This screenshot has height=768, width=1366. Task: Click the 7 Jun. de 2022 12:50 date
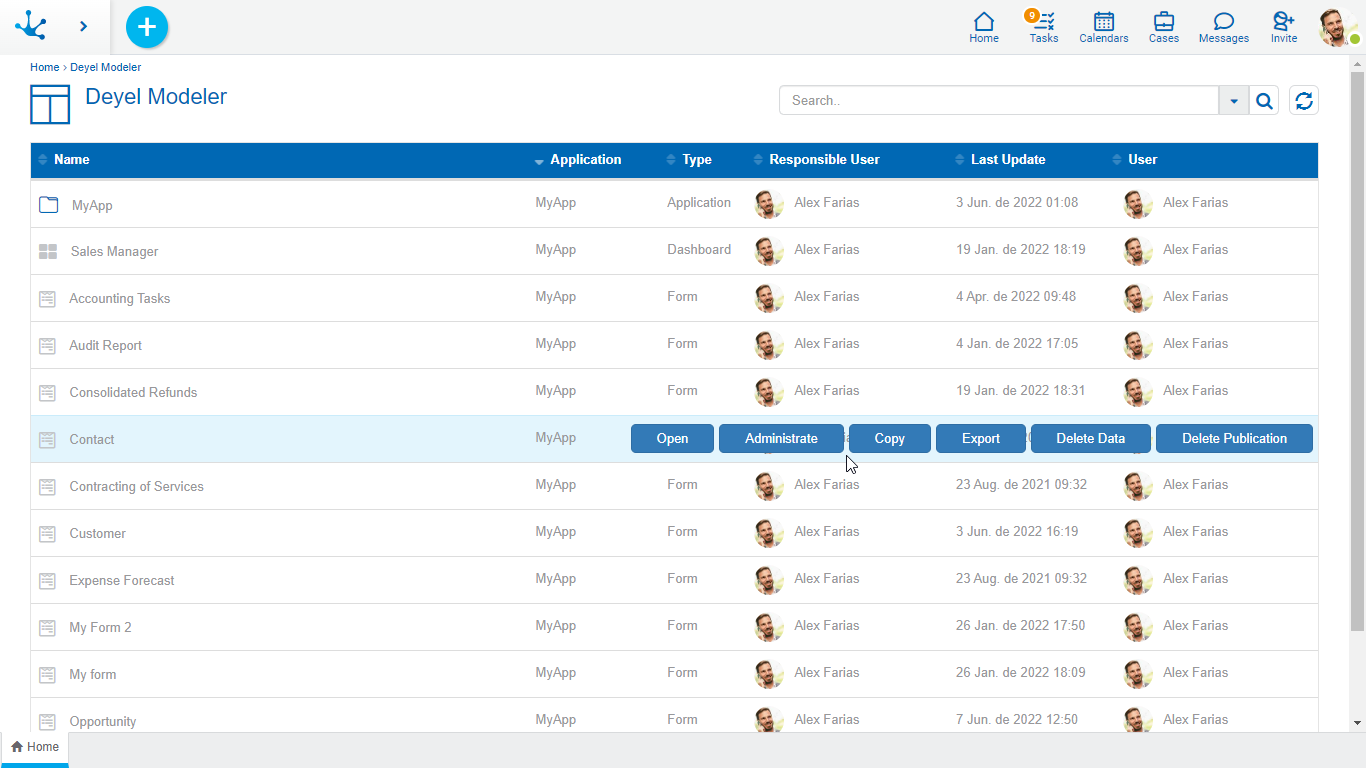coord(1017,720)
